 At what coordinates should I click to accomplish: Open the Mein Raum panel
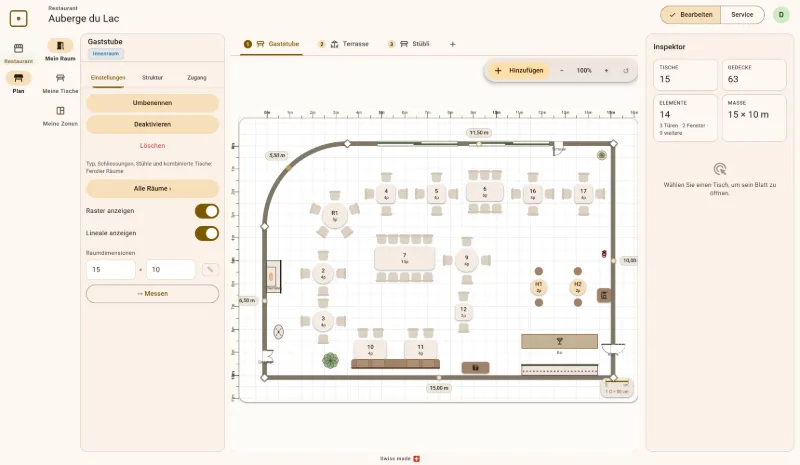[60, 50]
